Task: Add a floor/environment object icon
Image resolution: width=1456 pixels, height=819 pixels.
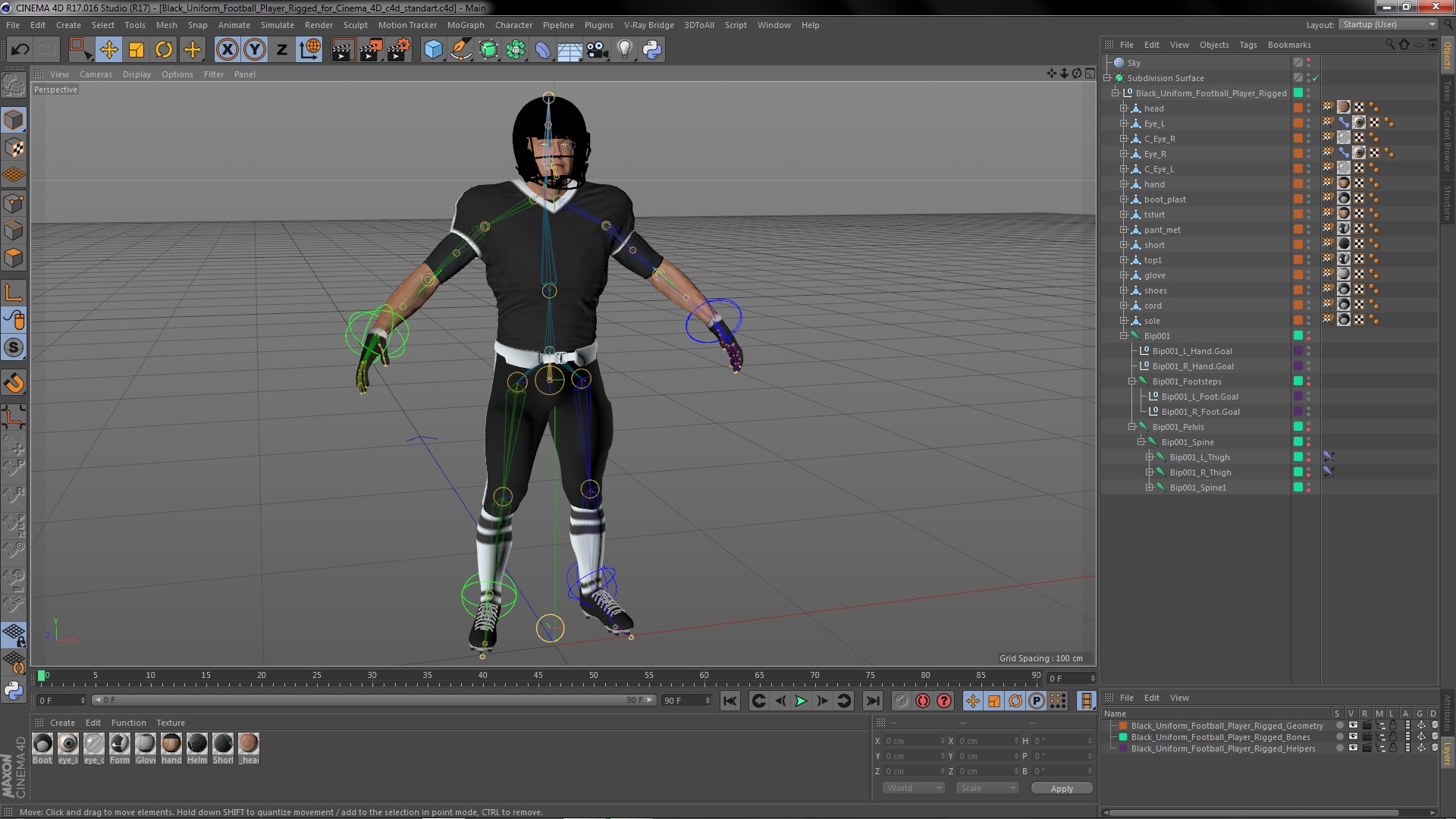Action: [x=570, y=50]
